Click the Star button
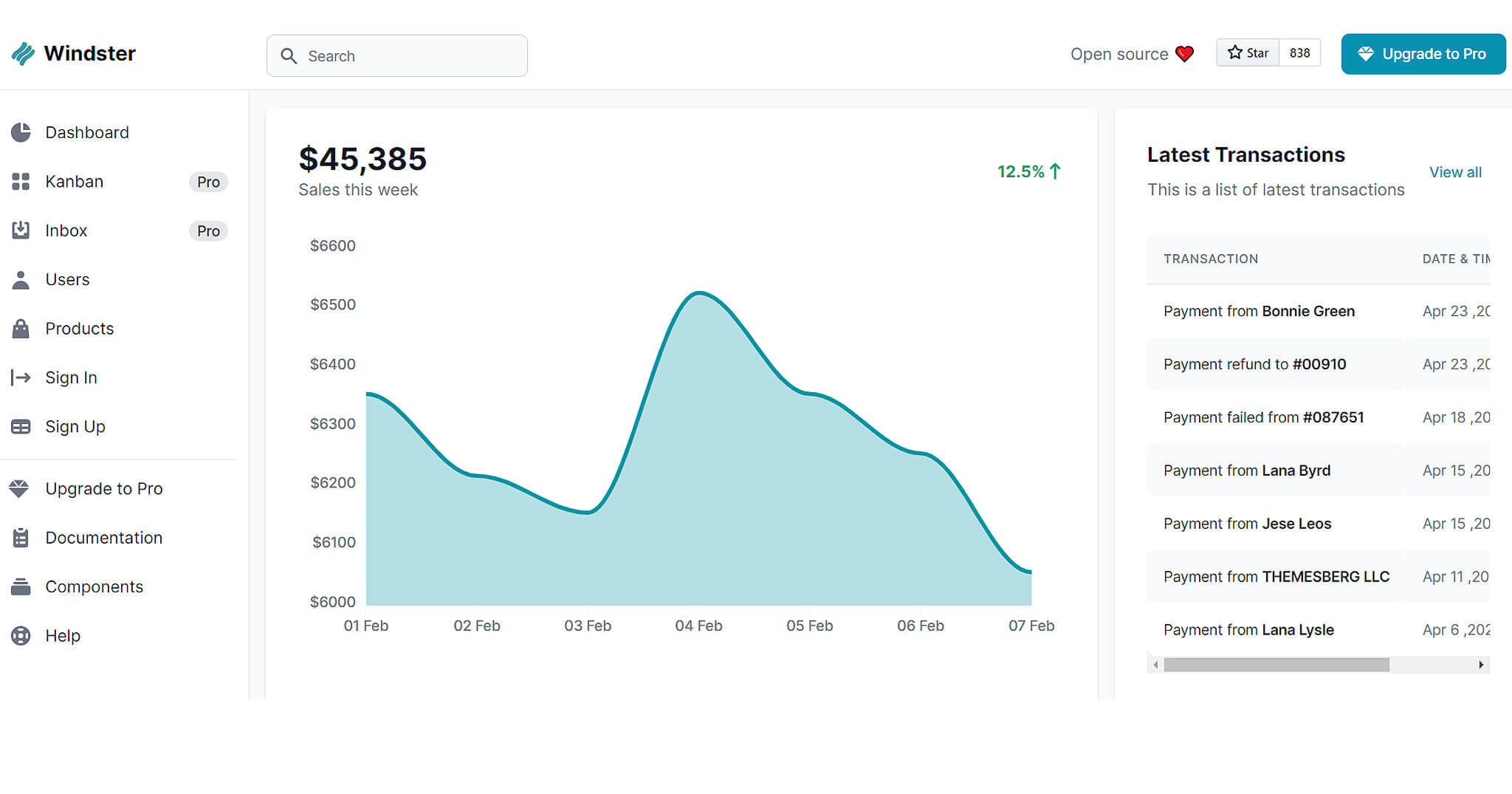 coord(1248,52)
